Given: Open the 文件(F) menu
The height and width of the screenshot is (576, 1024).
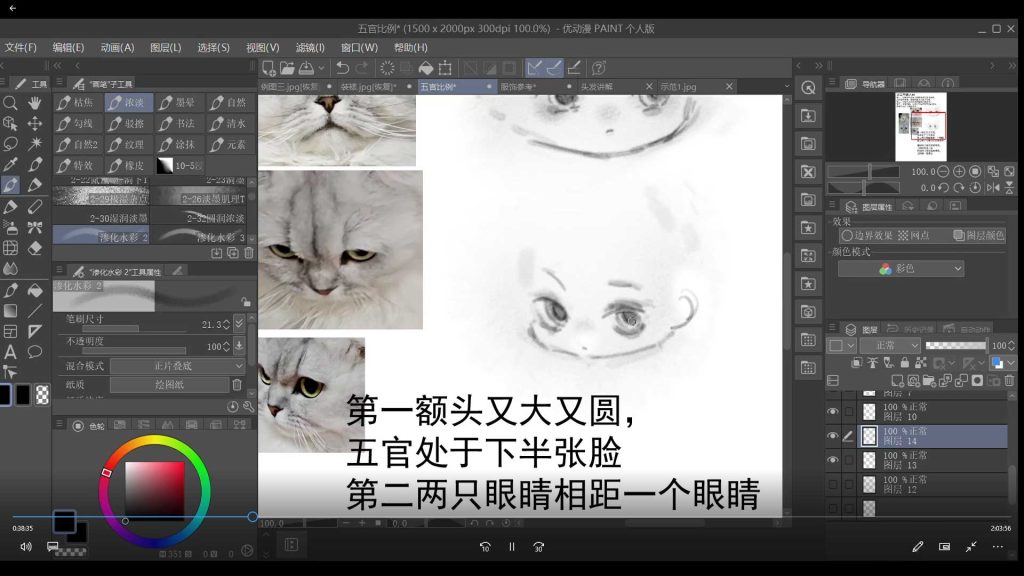Looking at the screenshot, I should pyautogui.click(x=21, y=48).
